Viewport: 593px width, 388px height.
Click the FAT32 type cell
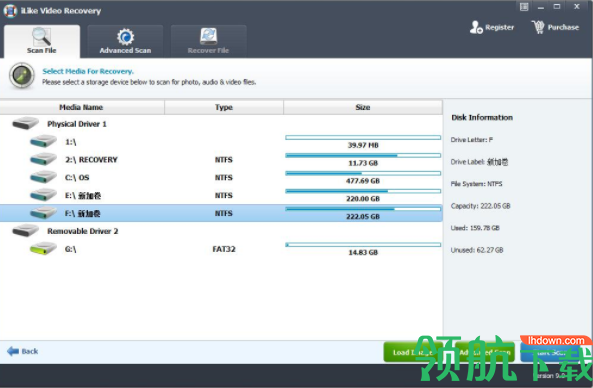[224, 249]
